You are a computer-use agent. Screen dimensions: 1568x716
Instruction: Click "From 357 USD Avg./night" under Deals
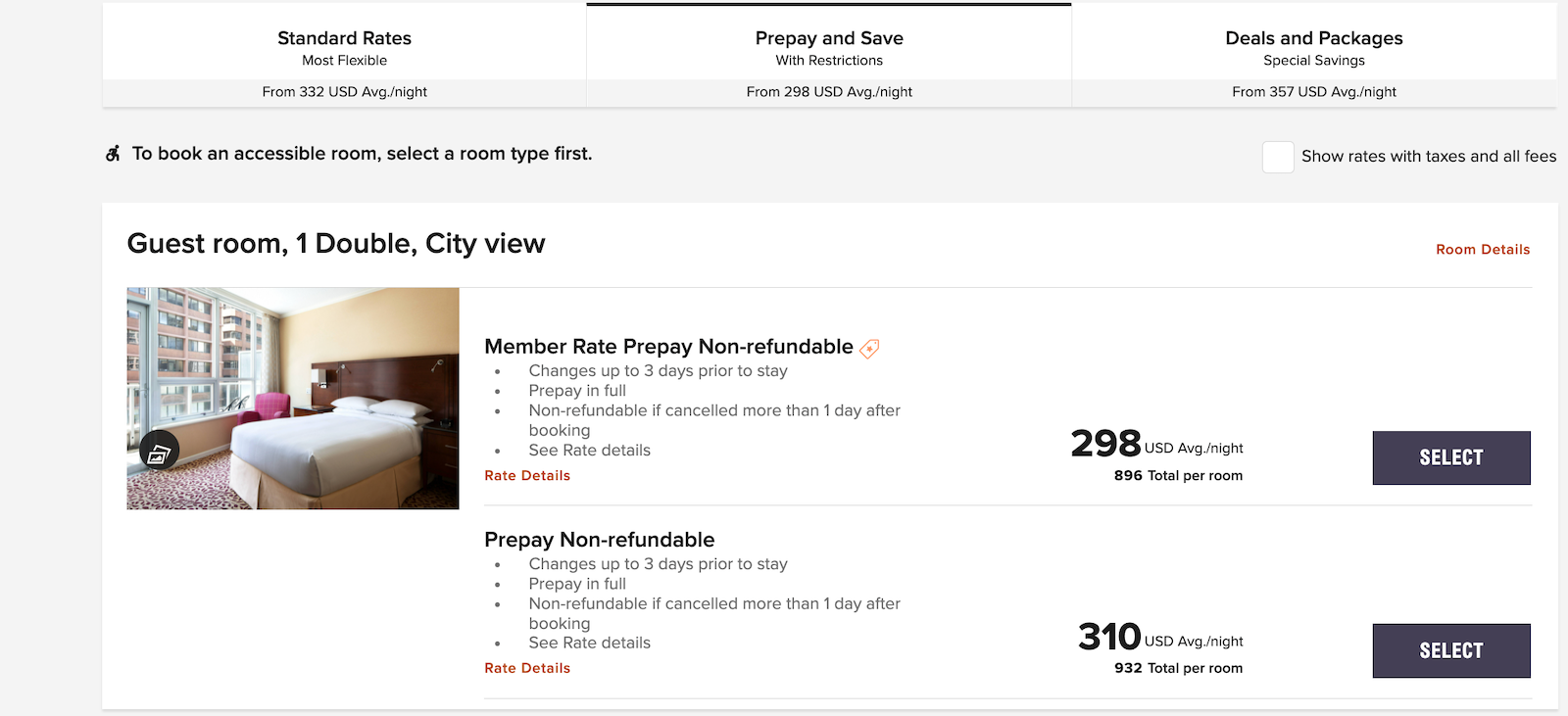1313,91
